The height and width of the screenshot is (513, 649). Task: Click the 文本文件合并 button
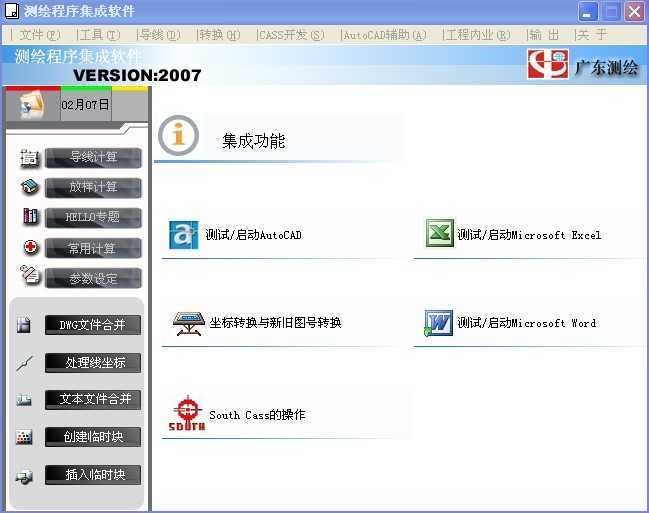coord(93,400)
